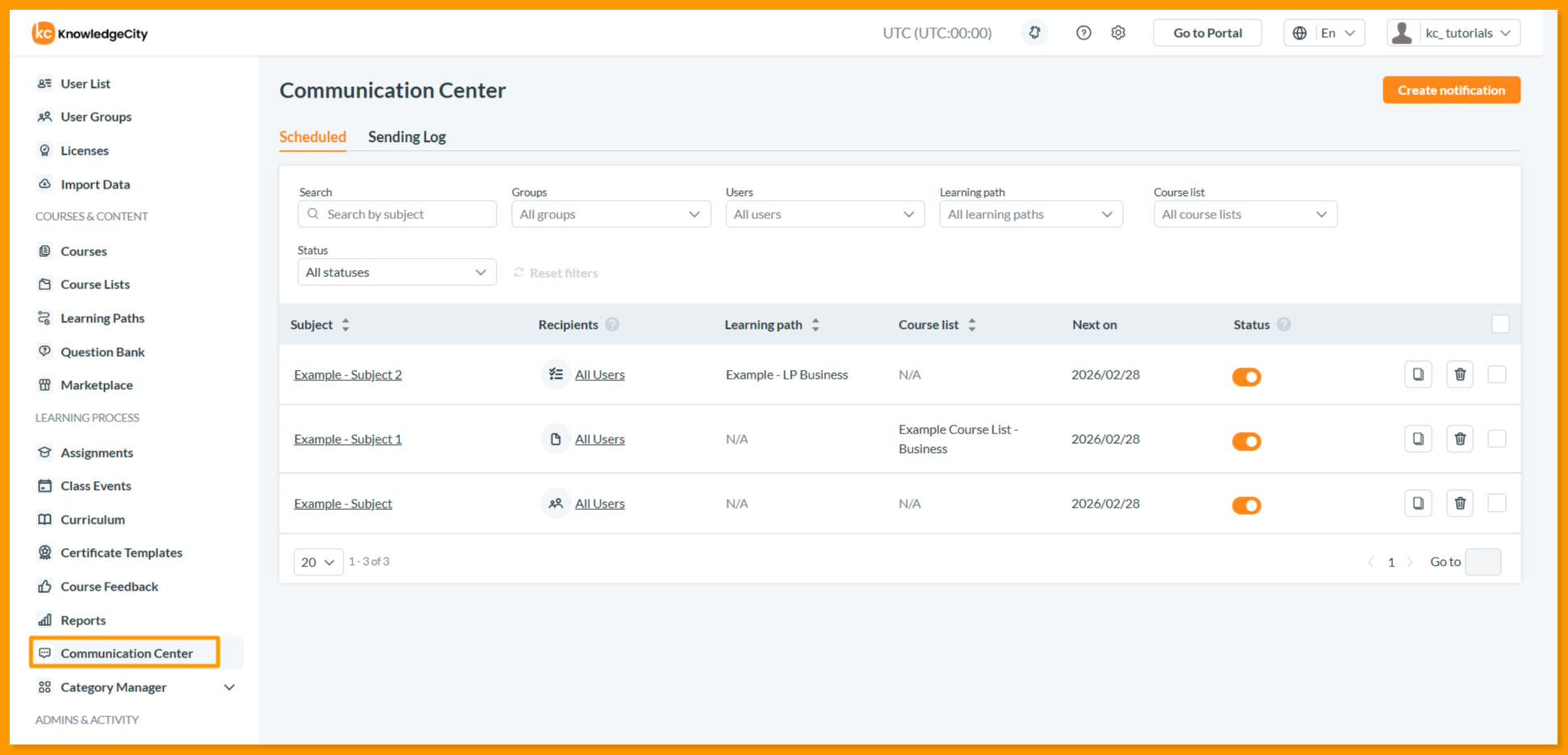Click the Search by subject field
Viewport: 1568px width, 755px height.
397,214
